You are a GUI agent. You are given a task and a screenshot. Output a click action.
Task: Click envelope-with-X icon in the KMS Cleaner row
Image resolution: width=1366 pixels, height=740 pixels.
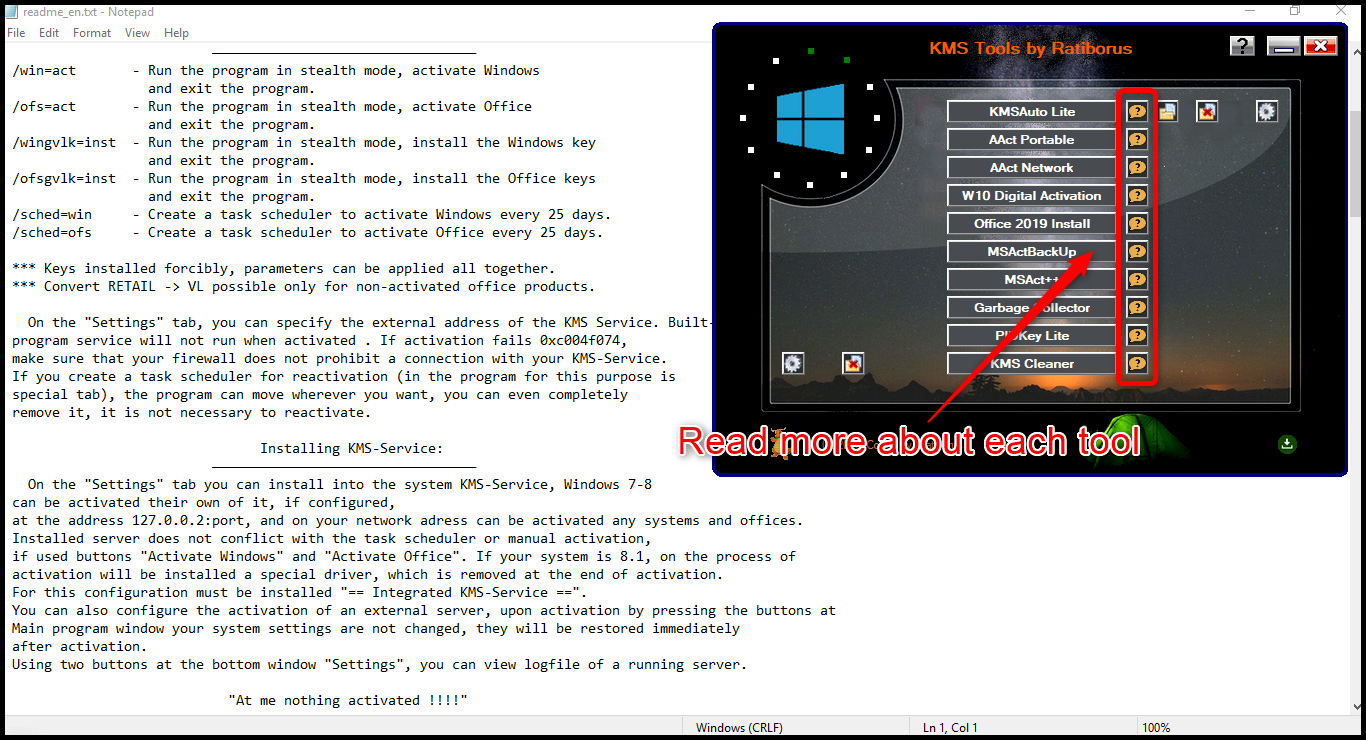coord(853,363)
